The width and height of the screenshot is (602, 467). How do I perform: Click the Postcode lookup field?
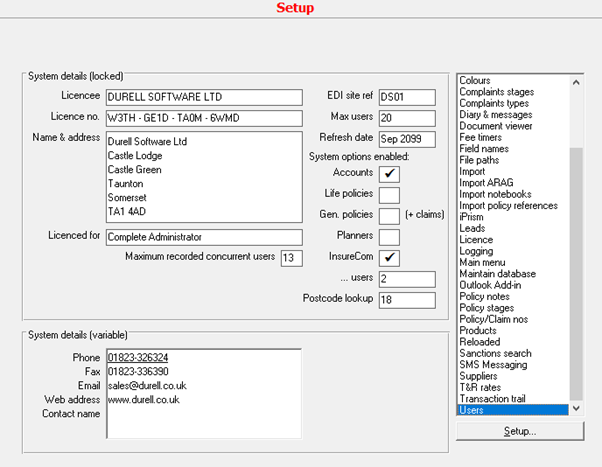pyautogui.click(x=407, y=300)
